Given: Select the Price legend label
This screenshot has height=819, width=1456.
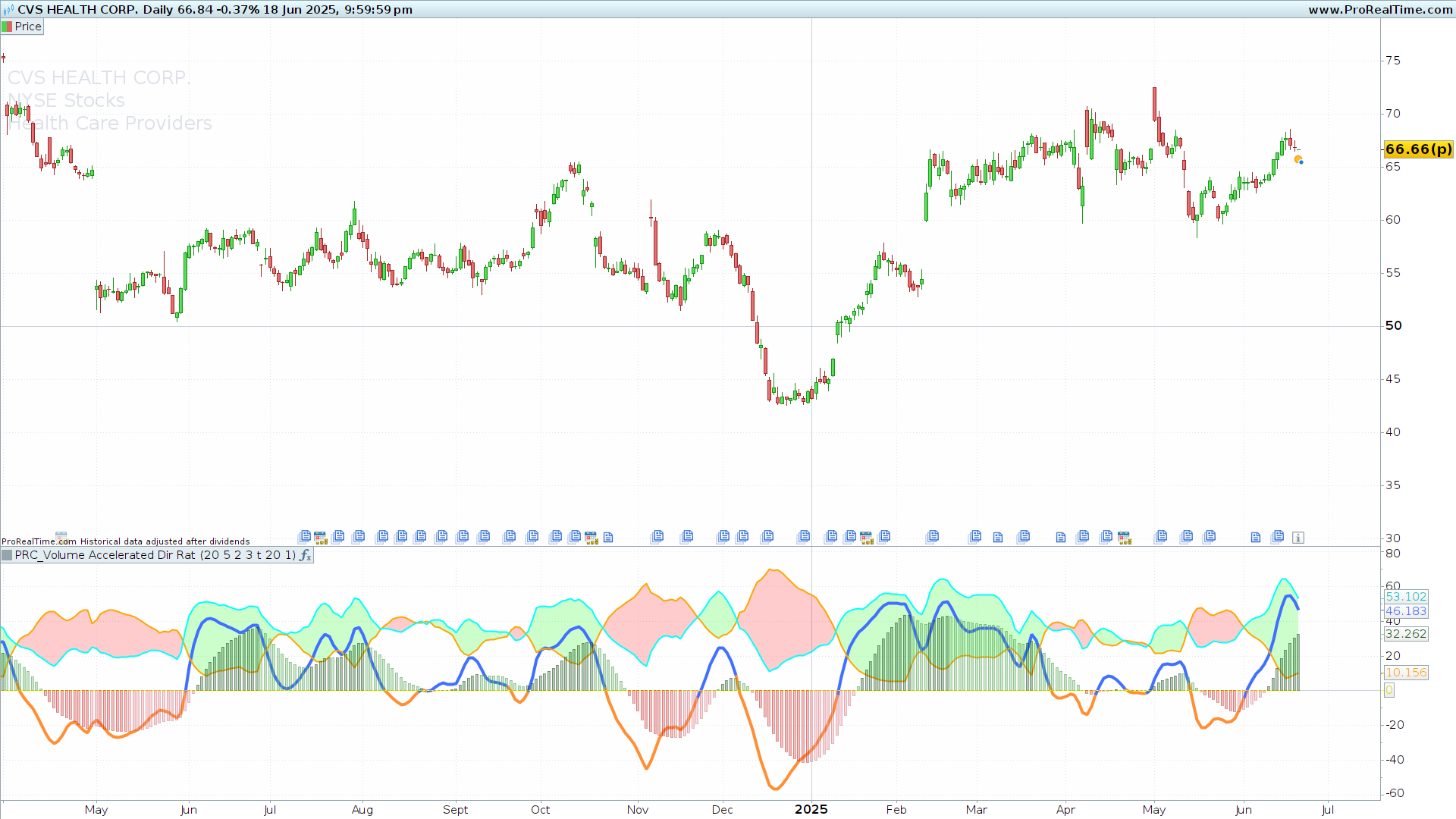Looking at the screenshot, I should click(x=28, y=27).
